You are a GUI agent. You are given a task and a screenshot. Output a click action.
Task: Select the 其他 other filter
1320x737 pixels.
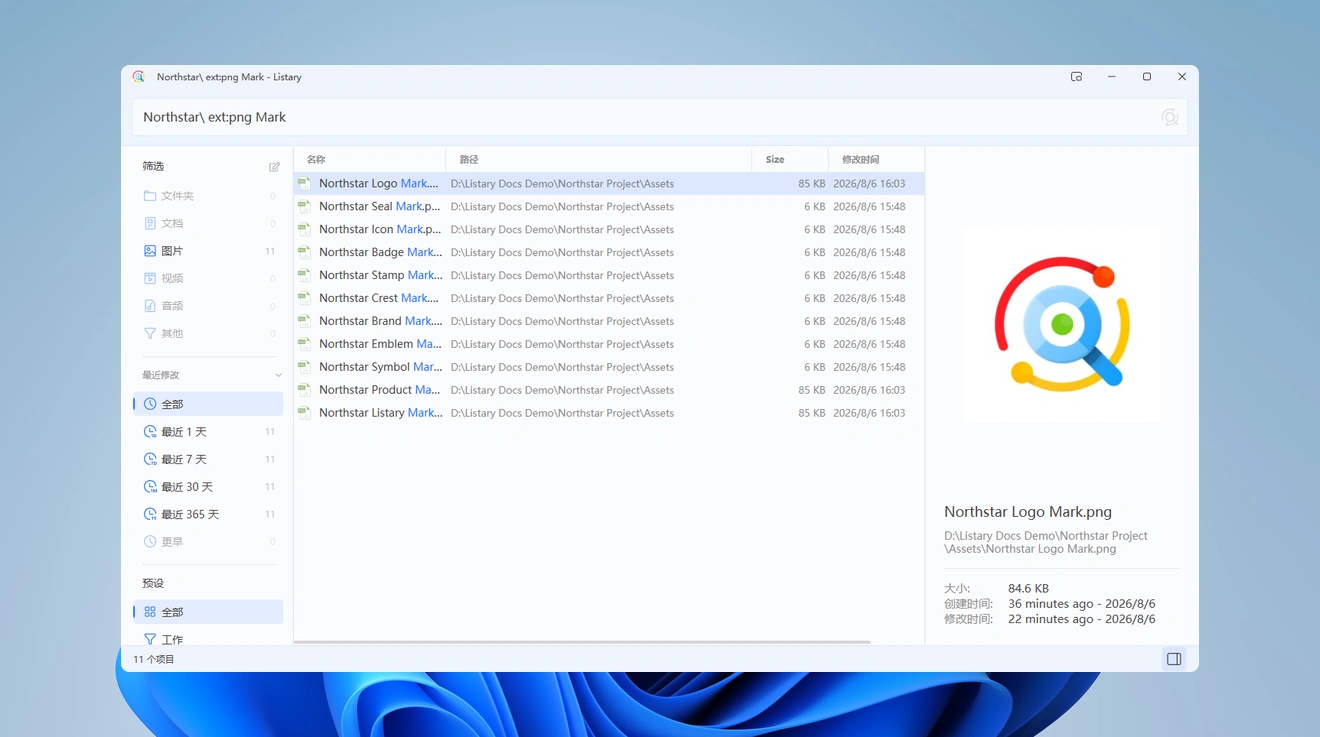[208, 333]
